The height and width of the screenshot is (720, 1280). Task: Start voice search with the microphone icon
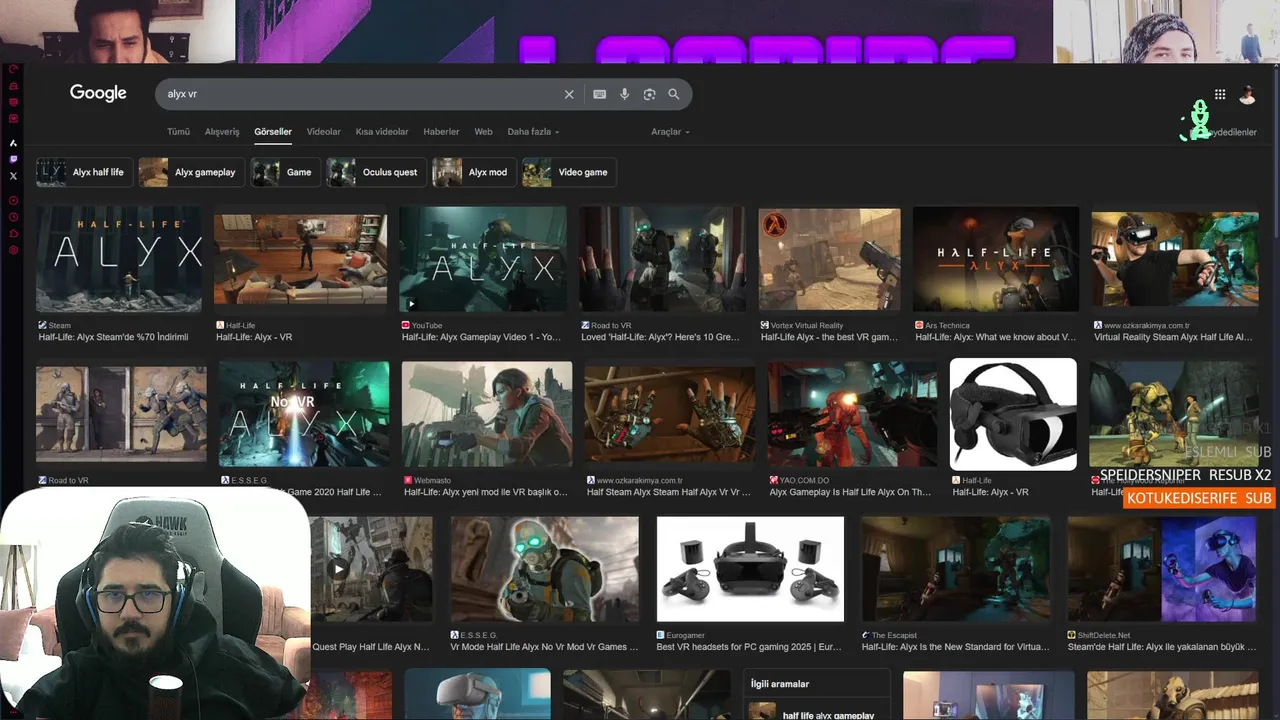coord(625,94)
